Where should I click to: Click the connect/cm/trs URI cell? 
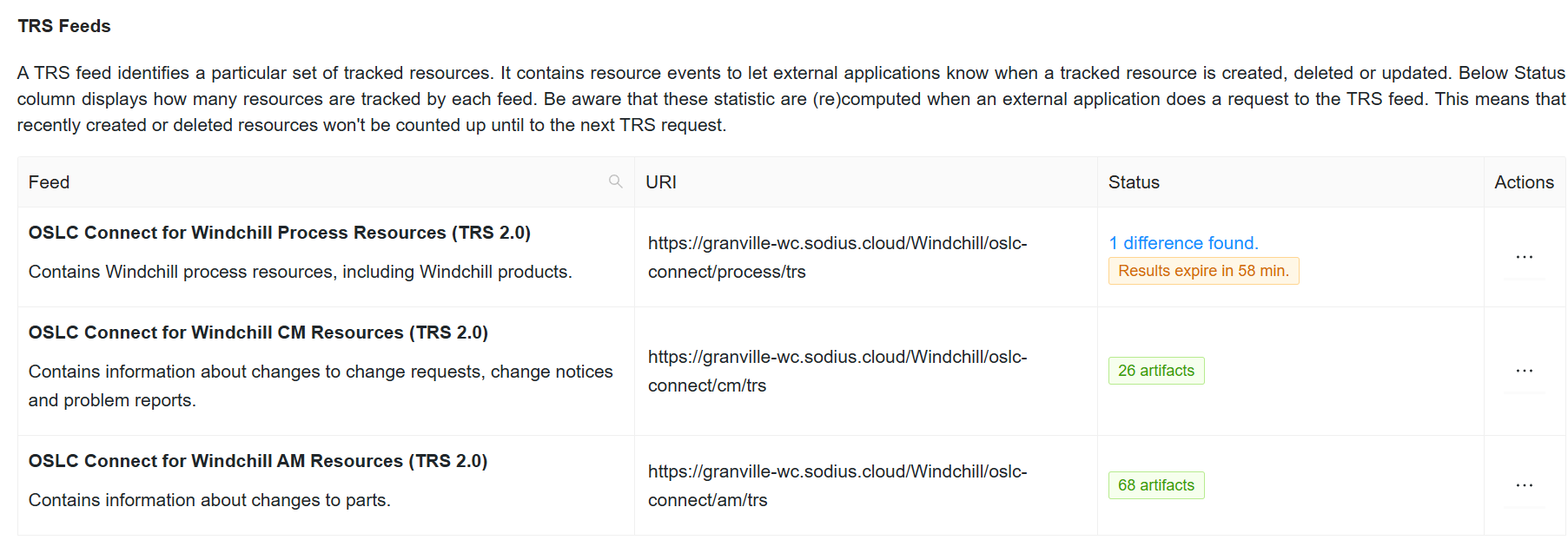(865, 371)
